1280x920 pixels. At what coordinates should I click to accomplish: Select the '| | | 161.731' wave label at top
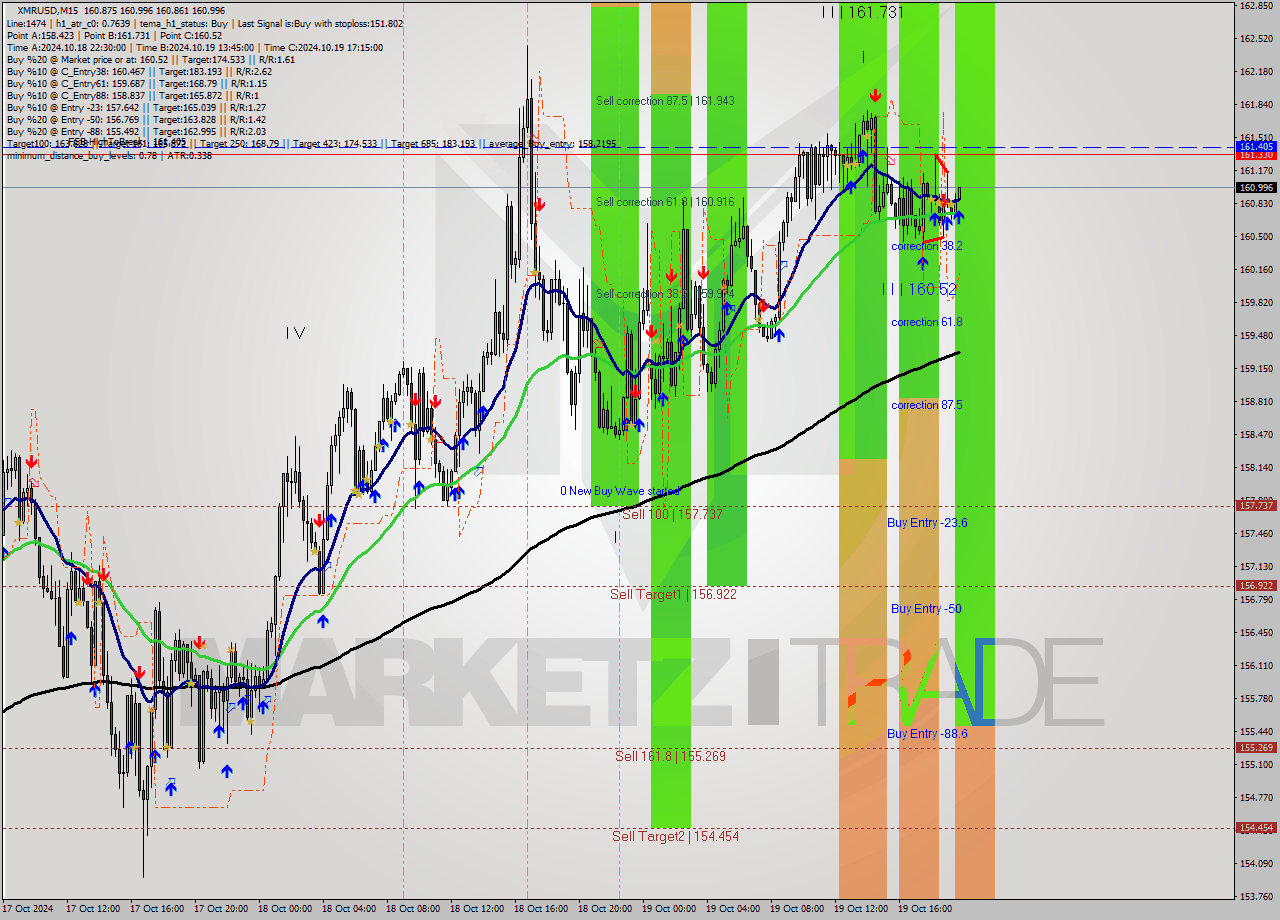point(862,12)
